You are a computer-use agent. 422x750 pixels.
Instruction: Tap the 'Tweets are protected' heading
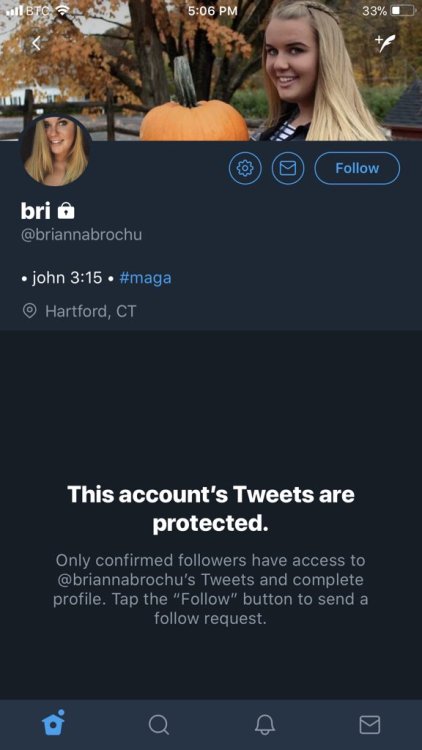[211, 509]
